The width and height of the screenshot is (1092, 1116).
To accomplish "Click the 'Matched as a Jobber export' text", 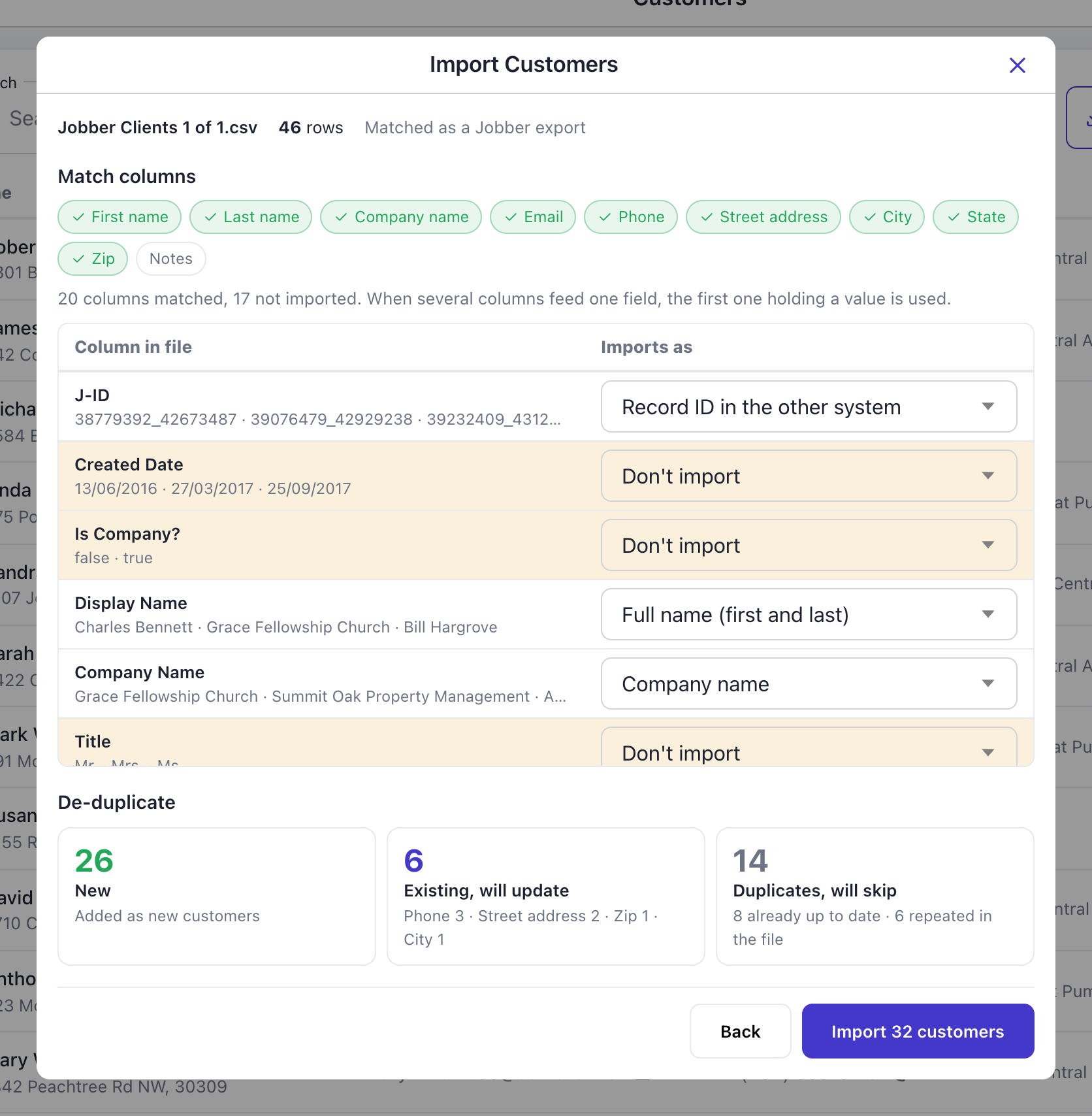I will coord(475,127).
